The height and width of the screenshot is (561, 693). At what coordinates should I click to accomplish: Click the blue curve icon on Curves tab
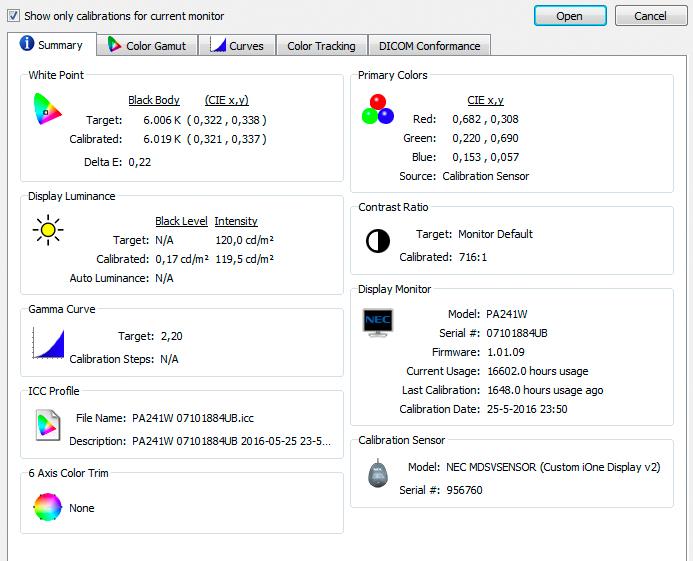218,45
